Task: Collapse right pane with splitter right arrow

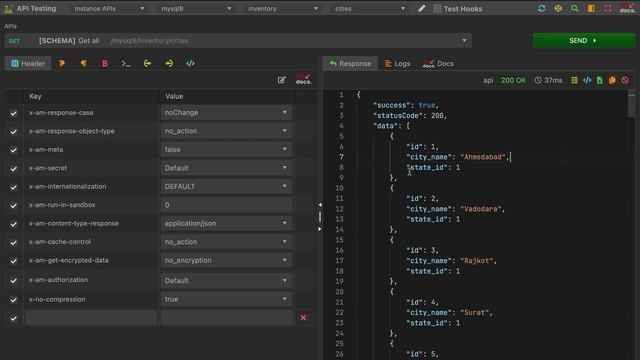Action: point(320,229)
